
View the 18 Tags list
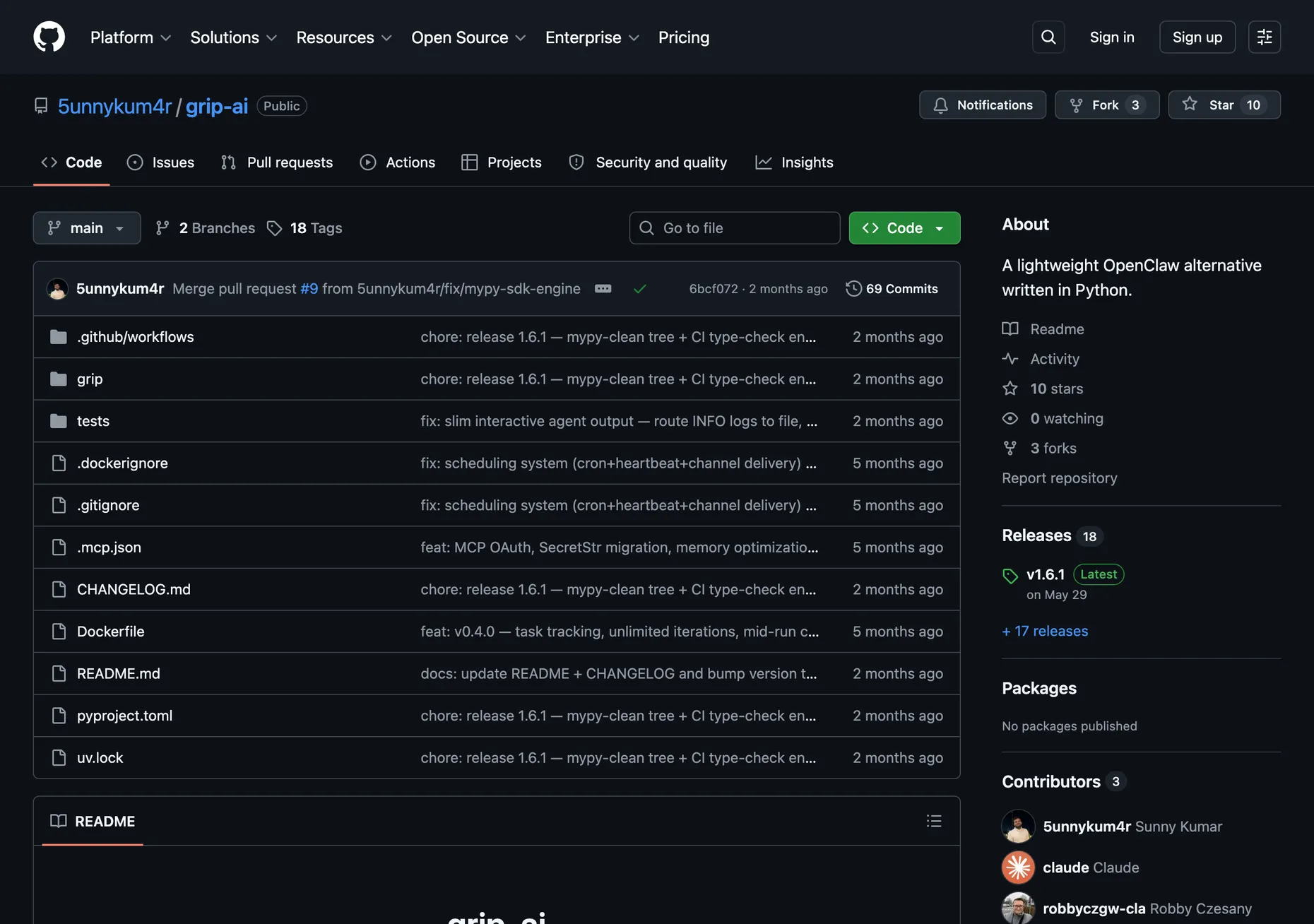[x=304, y=228]
